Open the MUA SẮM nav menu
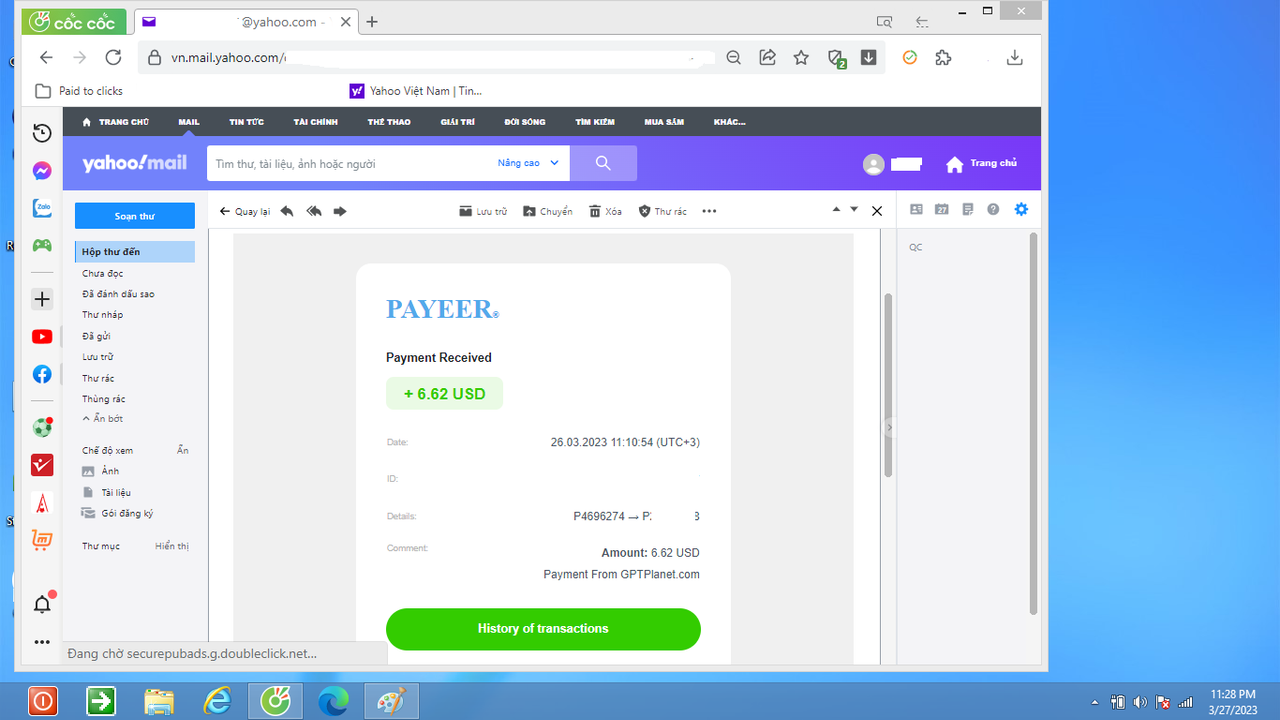Viewport: 1280px width, 720px height. point(664,122)
